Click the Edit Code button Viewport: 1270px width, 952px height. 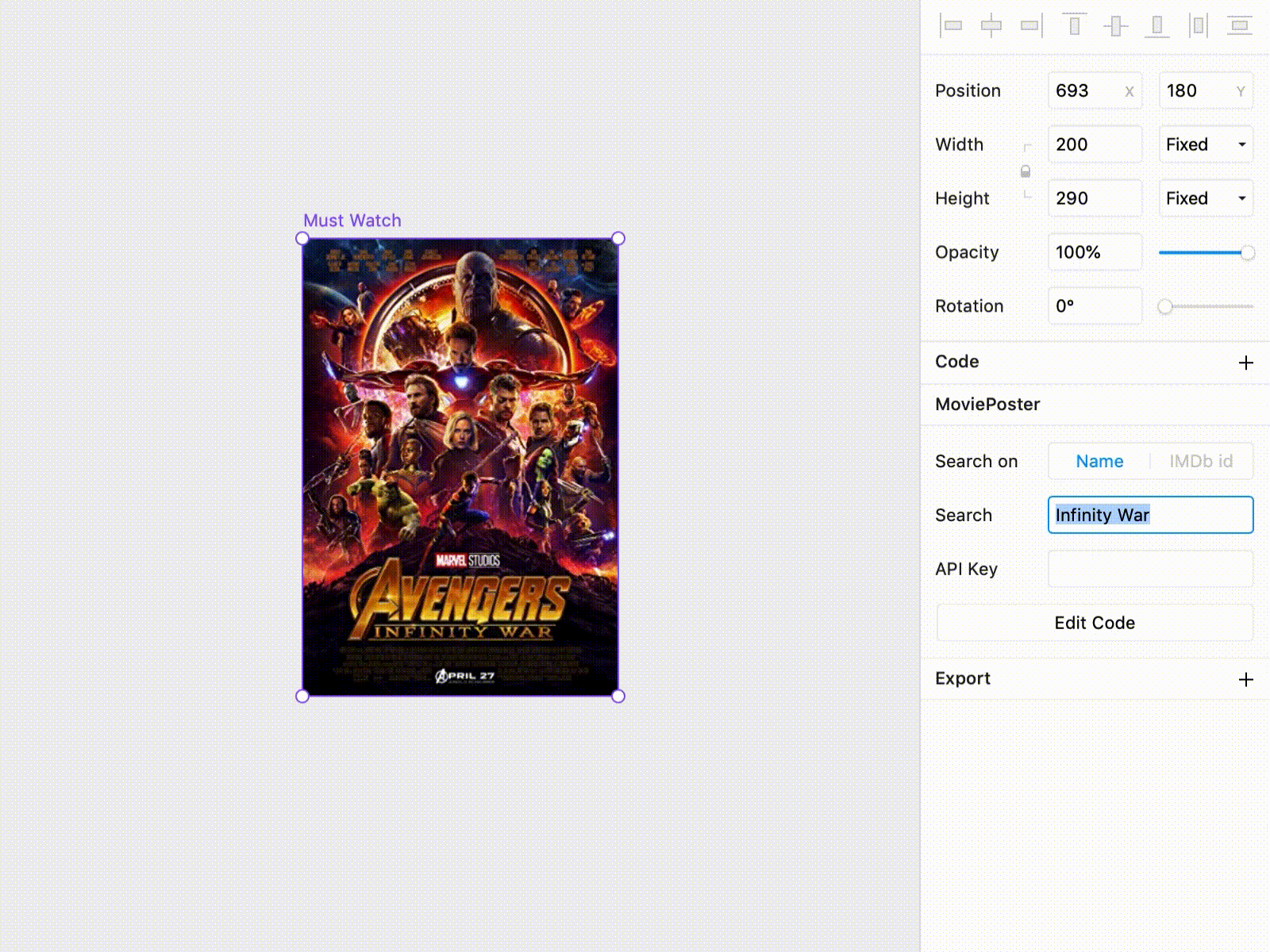point(1095,623)
